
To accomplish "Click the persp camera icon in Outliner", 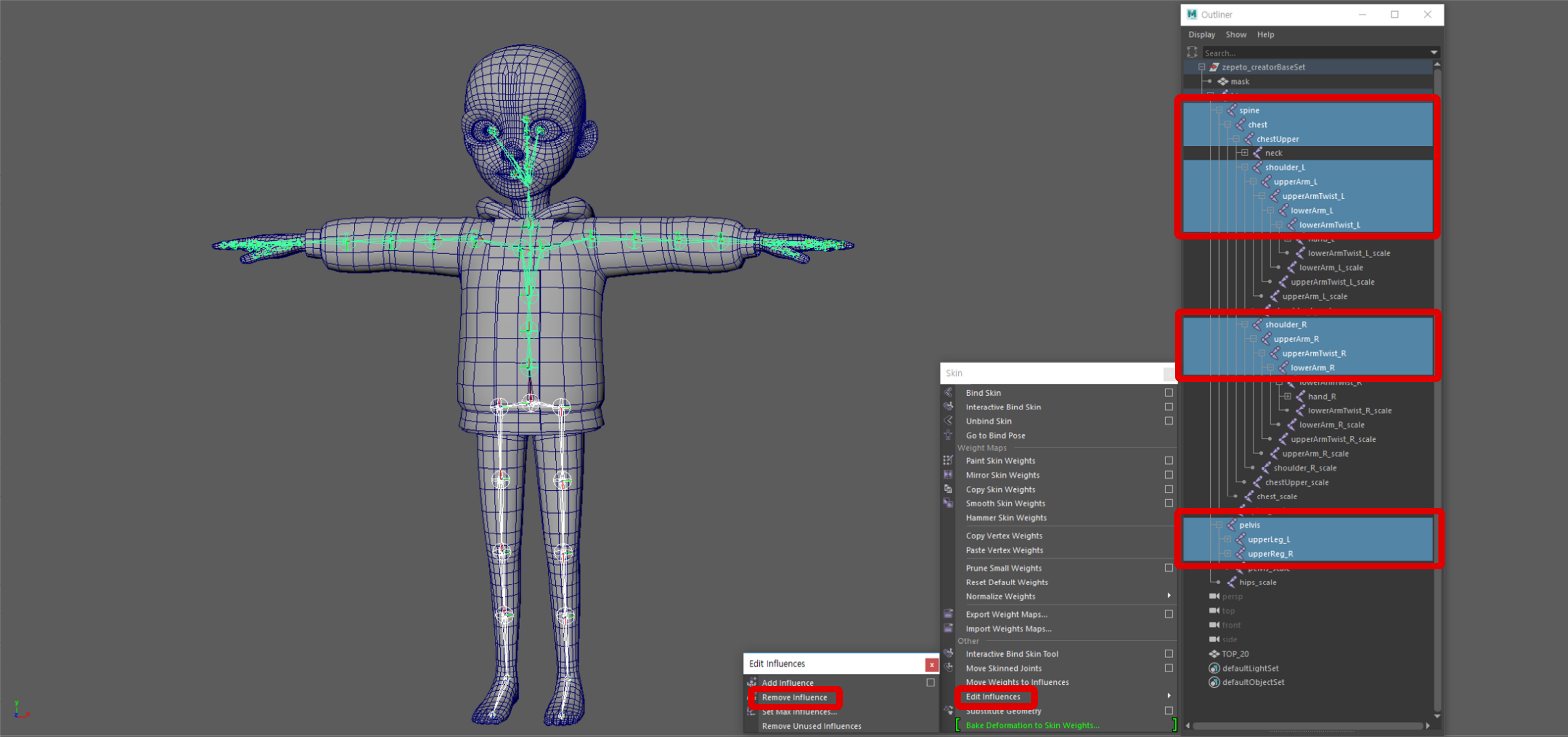I will [1214, 597].
